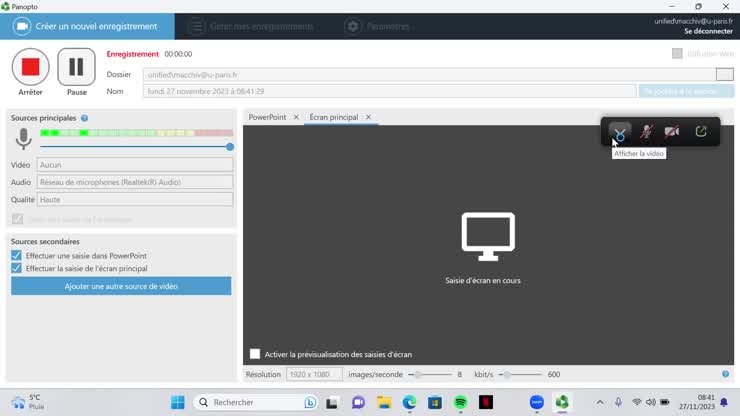Screen dimensions: 740x416
Task: Click the red Arrêter stop recording button
Action: (x=30, y=67)
